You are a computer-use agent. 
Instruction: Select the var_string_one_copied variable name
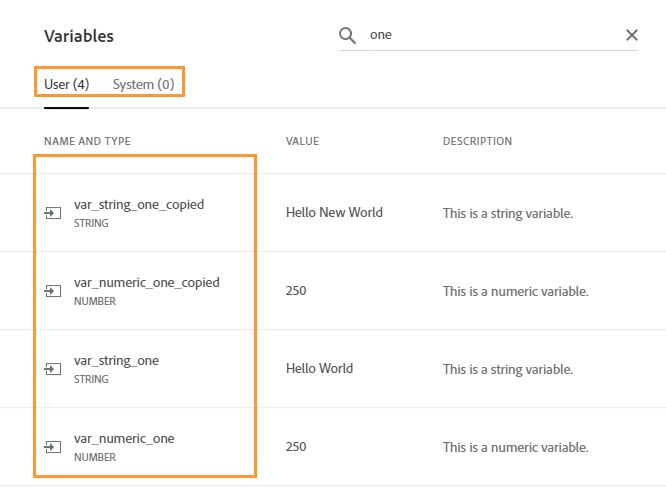(139, 204)
